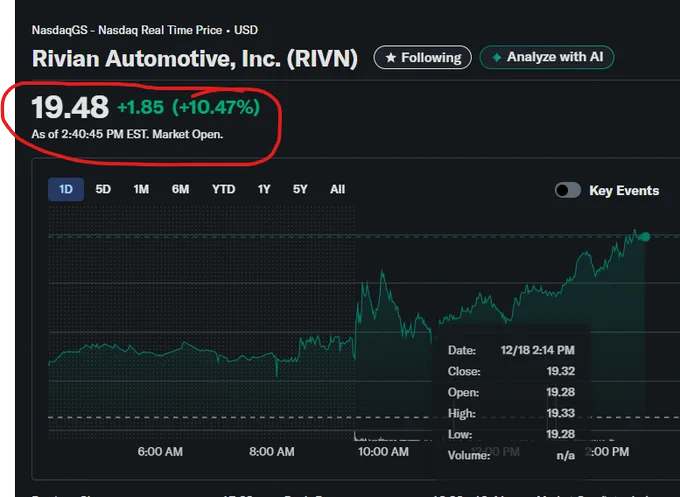680x497 pixels.
Task: Switch chart to 1M range
Action: (141, 190)
